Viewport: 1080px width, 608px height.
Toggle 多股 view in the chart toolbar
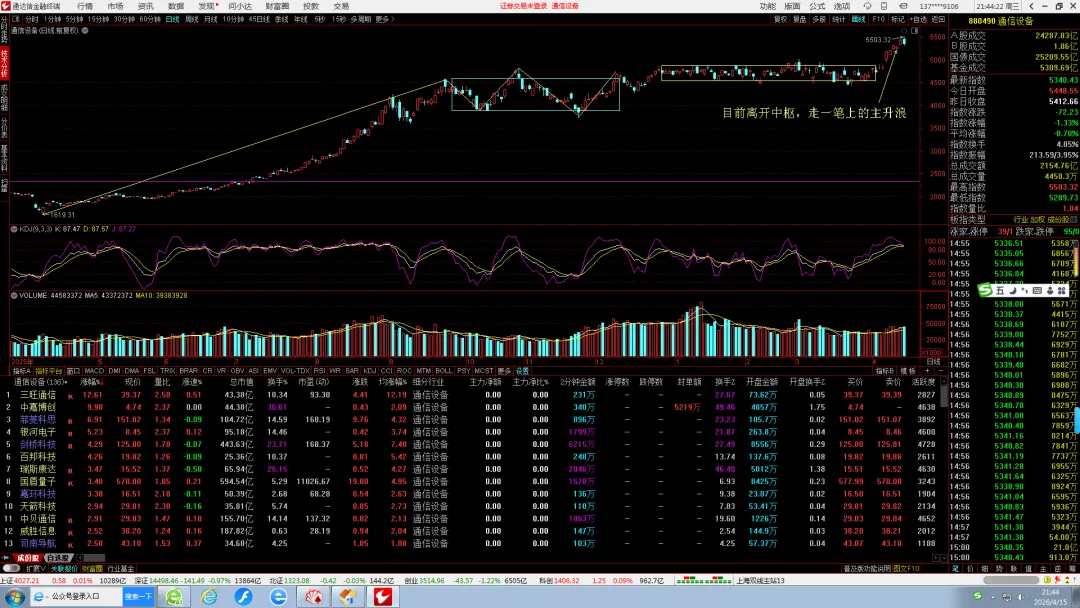click(x=819, y=19)
